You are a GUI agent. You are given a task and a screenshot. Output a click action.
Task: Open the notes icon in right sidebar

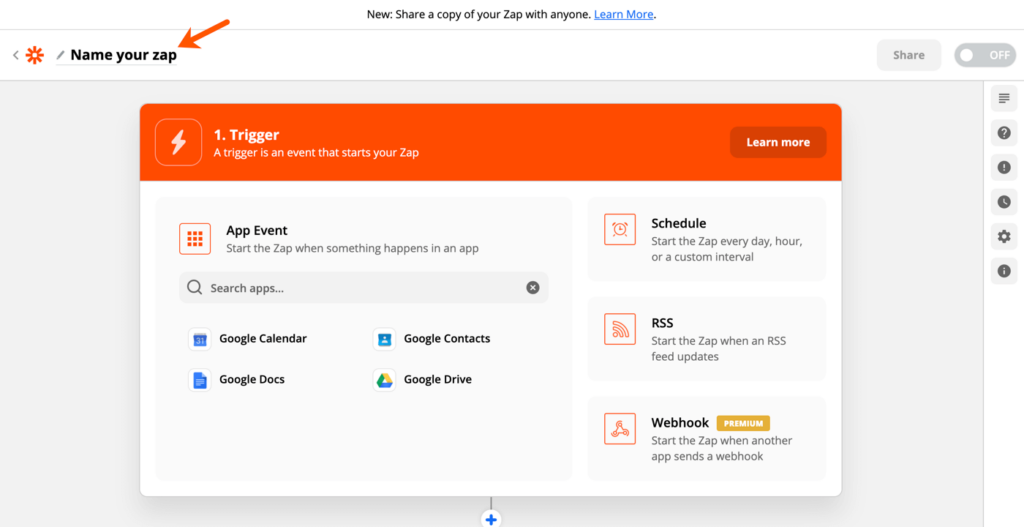1004,99
